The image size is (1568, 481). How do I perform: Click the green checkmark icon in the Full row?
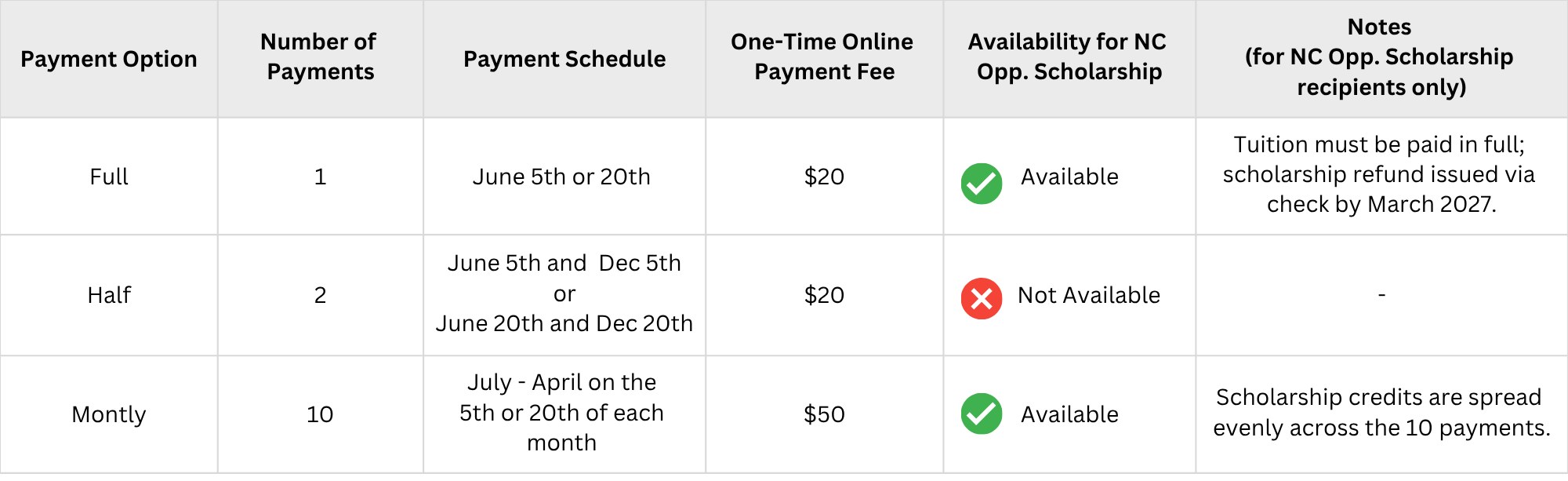click(x=982, y=184)
